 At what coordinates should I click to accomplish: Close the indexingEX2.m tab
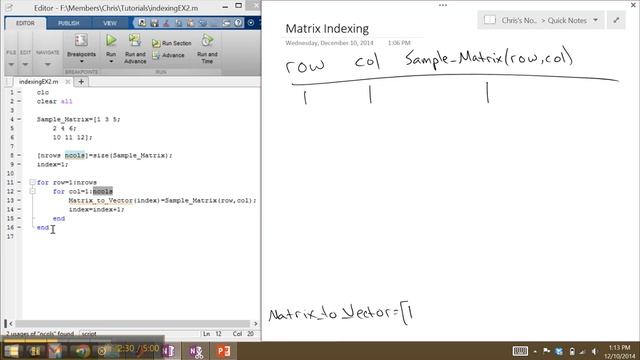coord(68,82)
